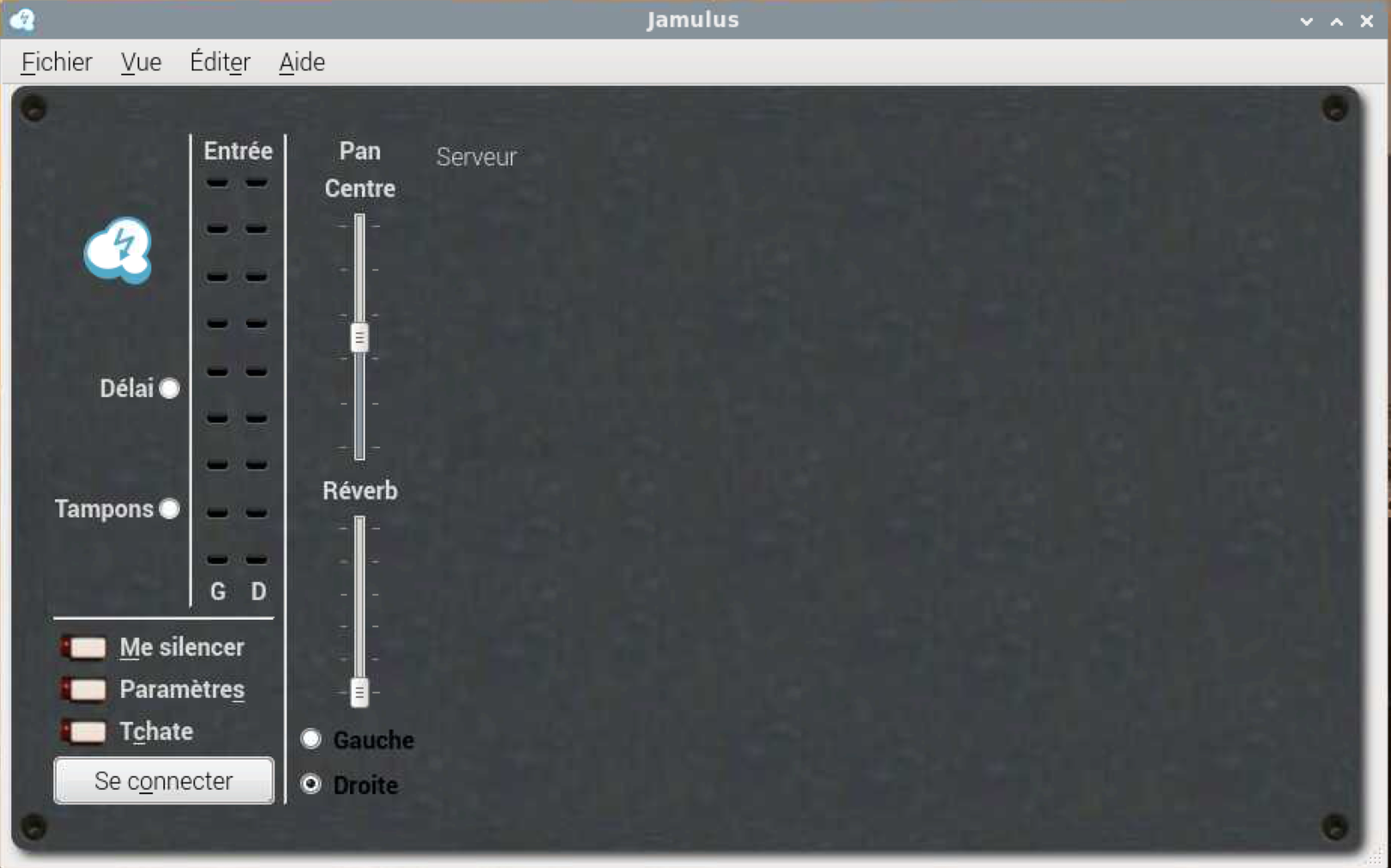This screenshot has width=1391, height=868.
Task: Open the Fichier menu
Action: 56,62
